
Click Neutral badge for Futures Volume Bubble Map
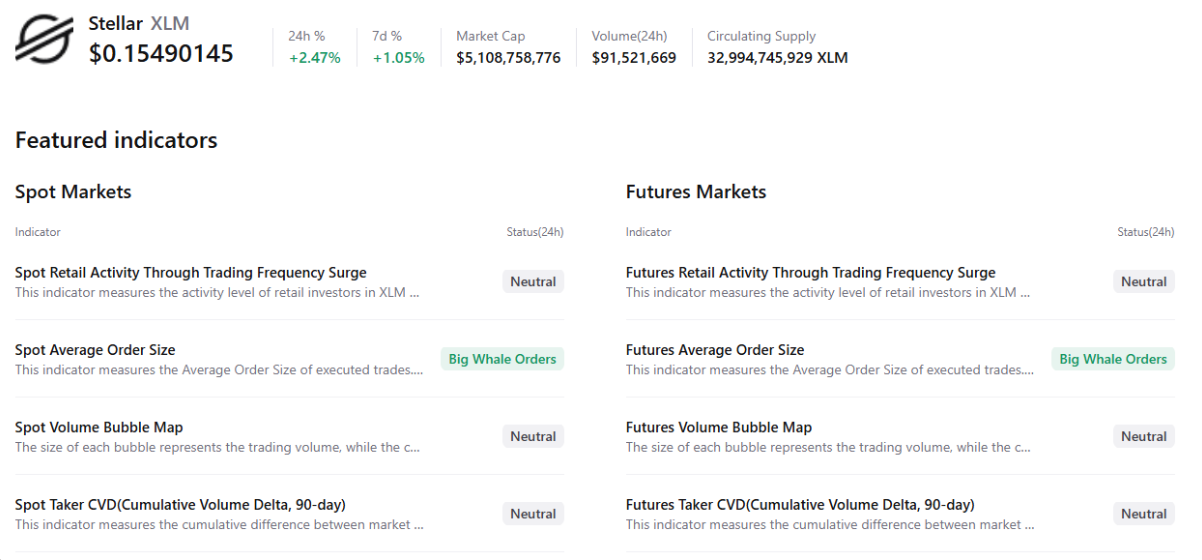1144,436
